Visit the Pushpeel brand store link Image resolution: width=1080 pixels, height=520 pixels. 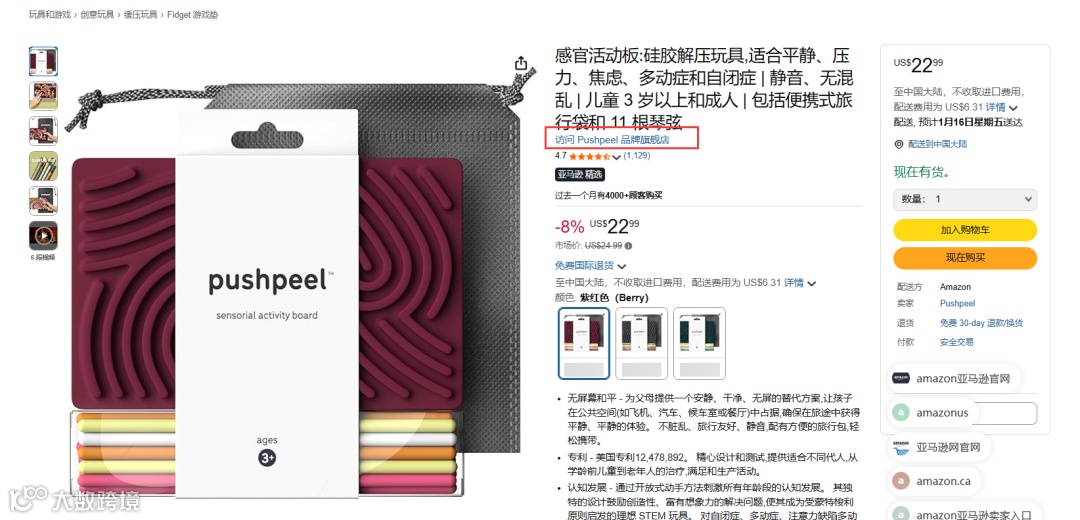tap(612, 140)
